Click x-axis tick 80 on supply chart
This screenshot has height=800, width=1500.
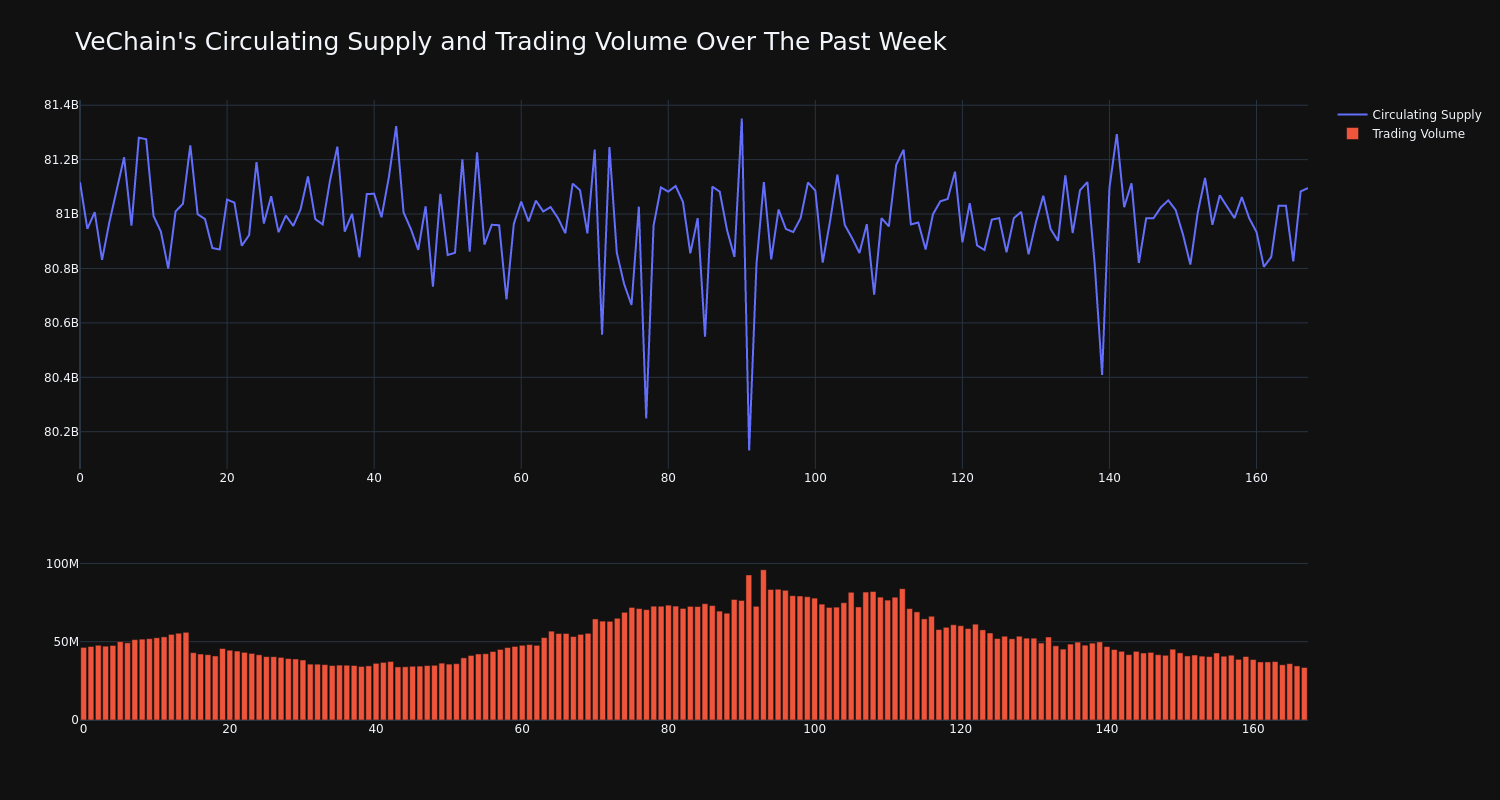point(668,478)
